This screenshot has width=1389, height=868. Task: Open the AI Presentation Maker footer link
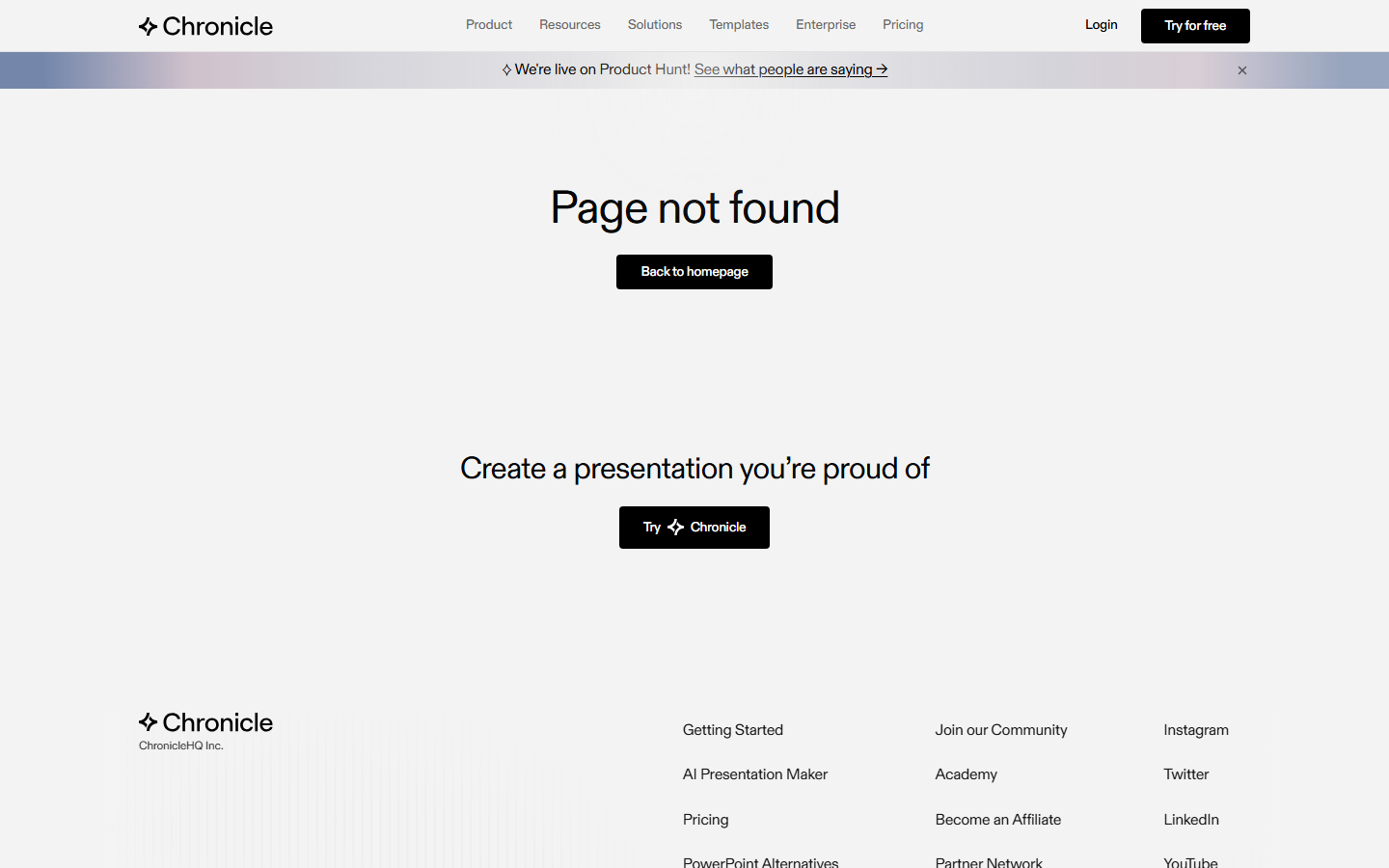pos(755,774)
